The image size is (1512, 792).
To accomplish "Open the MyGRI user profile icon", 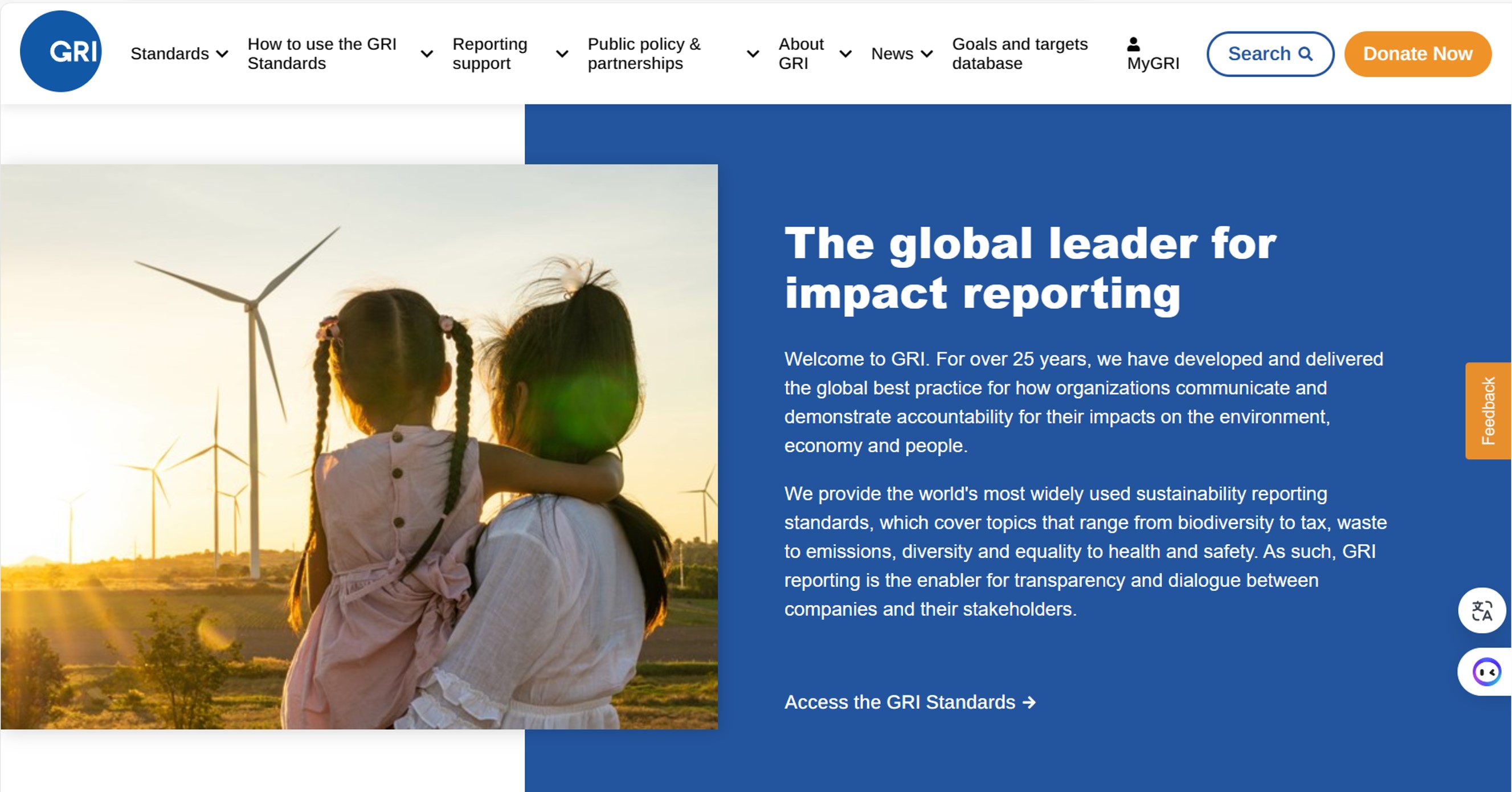I will (1133, 44).
